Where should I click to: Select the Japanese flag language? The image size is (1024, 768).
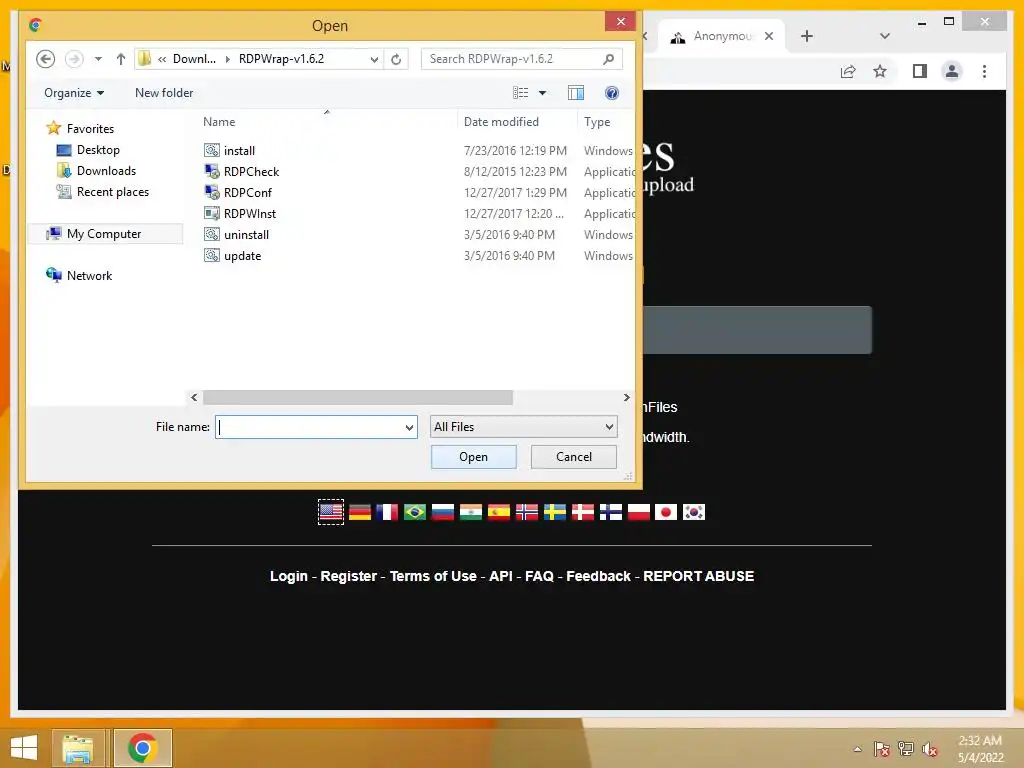[x=666, y=512]
